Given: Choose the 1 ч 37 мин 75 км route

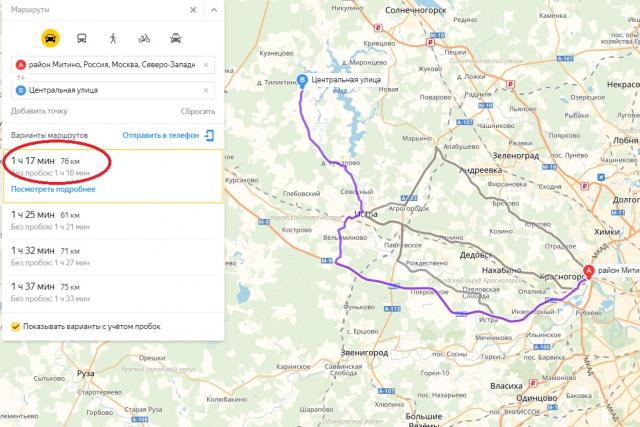Looking at the screenshot, I should point(113,293).
